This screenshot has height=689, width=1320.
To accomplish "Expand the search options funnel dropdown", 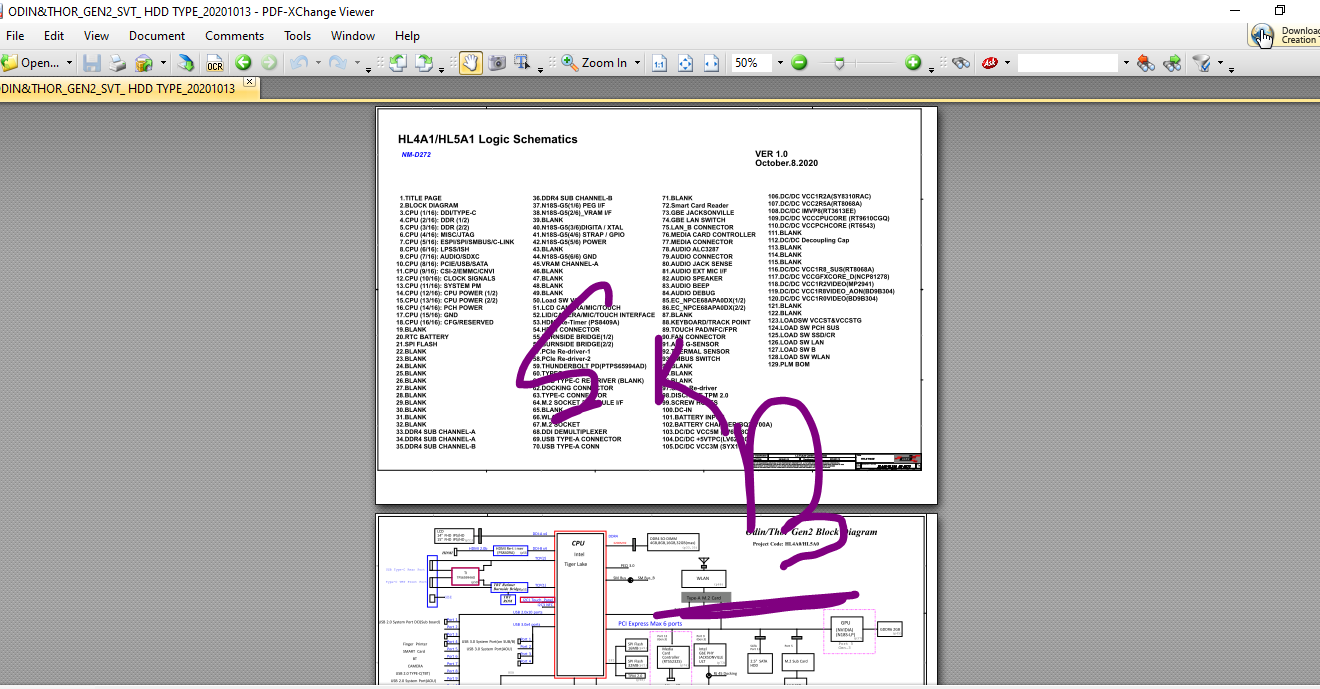I will [x=1220, y=63].
